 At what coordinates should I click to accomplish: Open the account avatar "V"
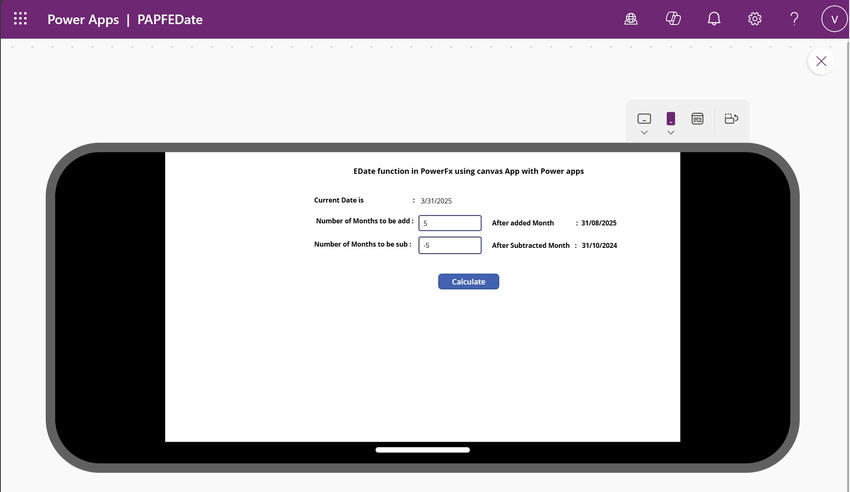tap(834, 19)
